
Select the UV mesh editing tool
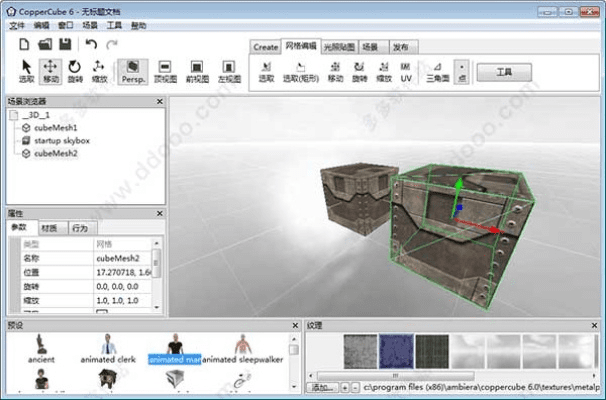(x=406, y=70)
